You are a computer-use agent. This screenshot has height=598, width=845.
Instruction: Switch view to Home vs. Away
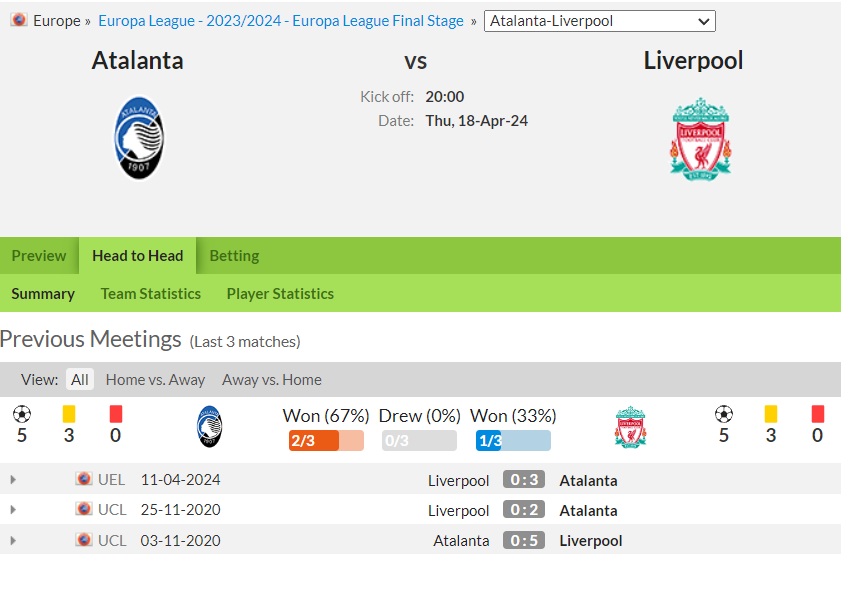tap(155, 380)
